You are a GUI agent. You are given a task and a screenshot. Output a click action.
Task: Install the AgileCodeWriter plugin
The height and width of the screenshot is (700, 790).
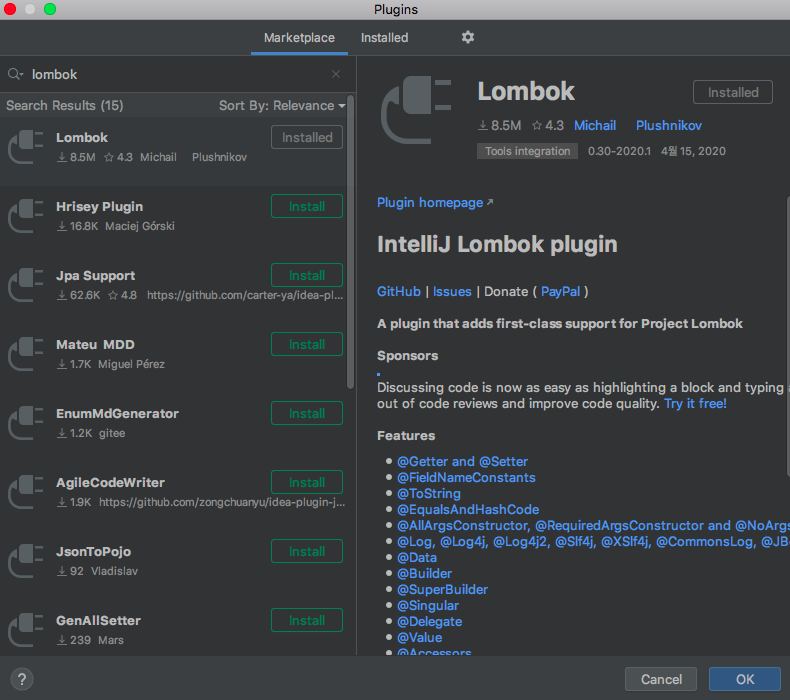[307, 482]
